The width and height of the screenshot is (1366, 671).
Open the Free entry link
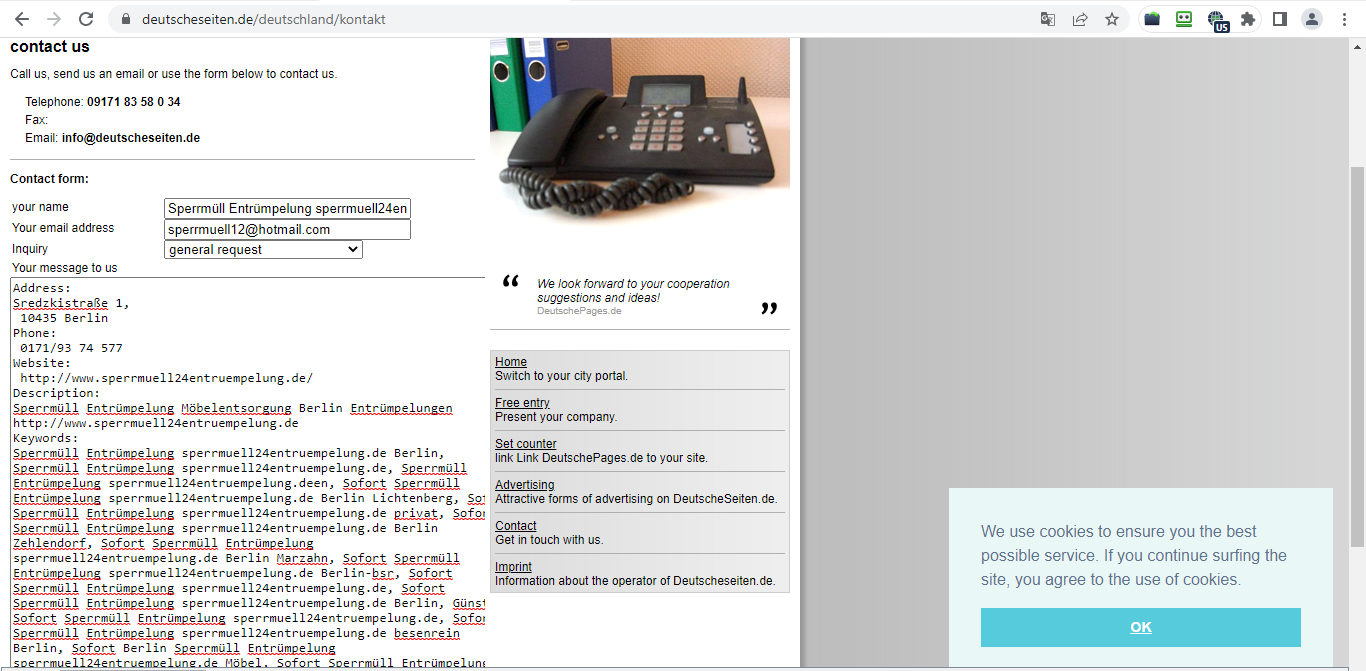(x=522, y=403)
